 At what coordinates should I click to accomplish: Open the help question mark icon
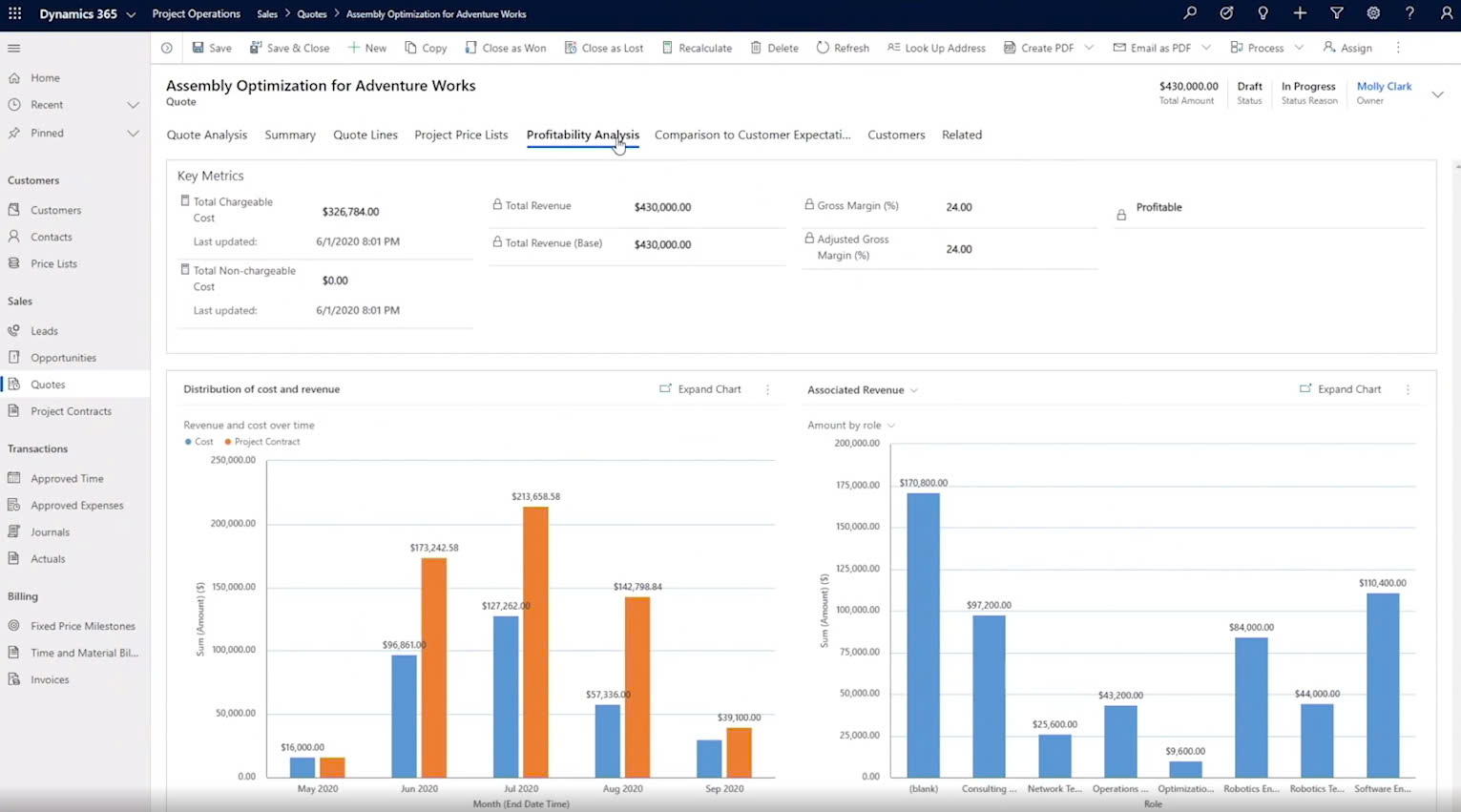coord(1409,13)
